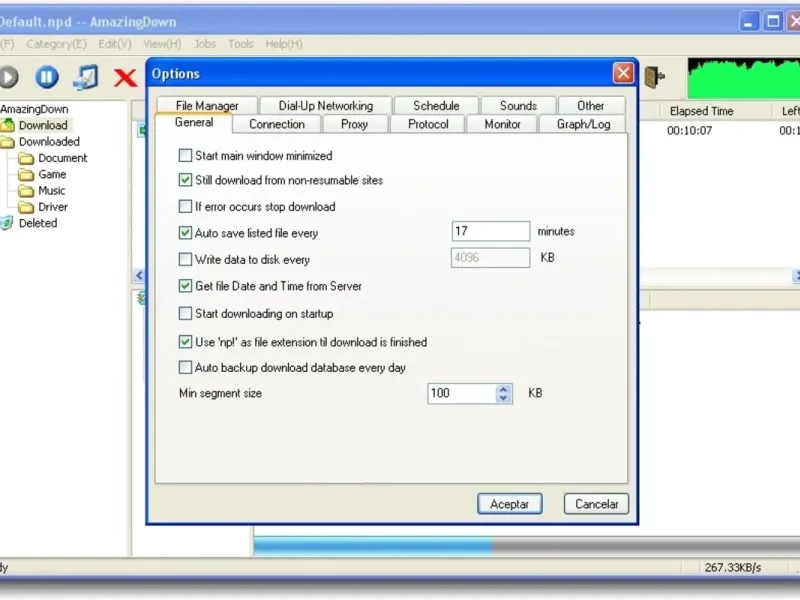The height and width of the screenshot is (600, 800).
Task: Click the 00:10:07 elapsed time cell
Action: [689, 131]
